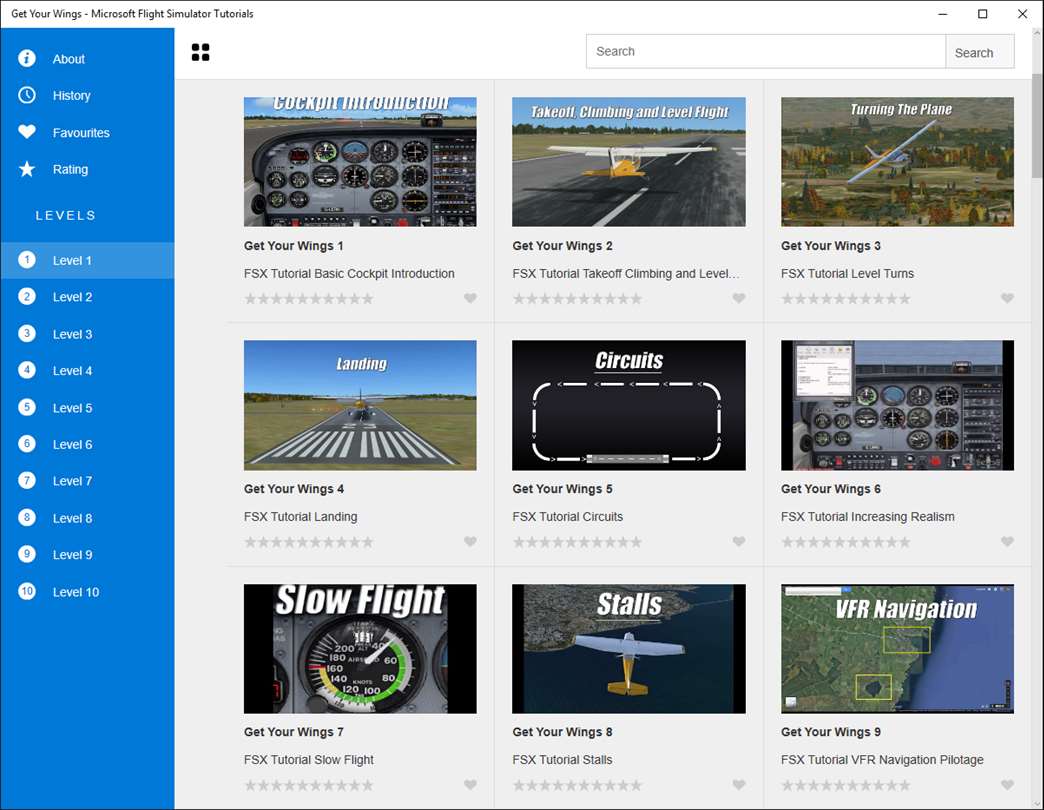Open Get Your Wings 6 cockpit thumbnail
The image size is (1044, 810).
click(898, 405)
